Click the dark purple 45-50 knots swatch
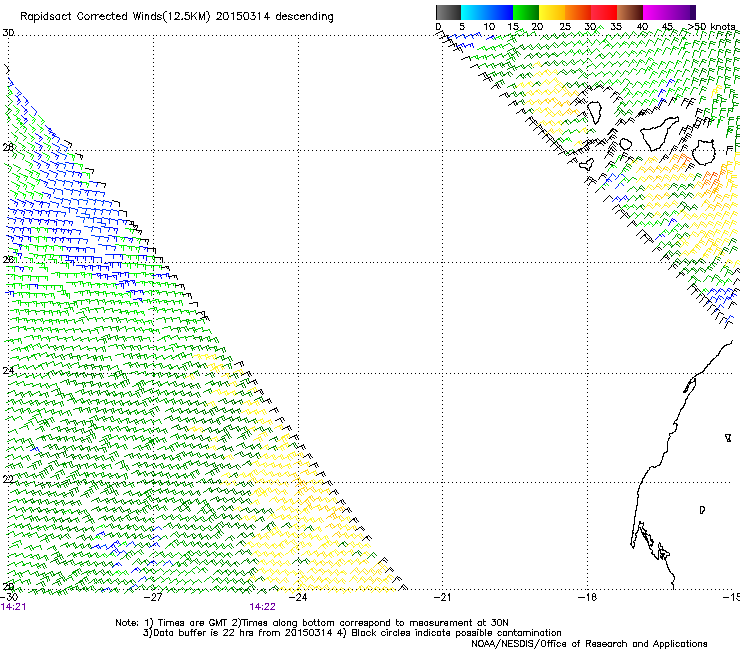This screenshot has height=650, width=740. (x=682, y=12)
